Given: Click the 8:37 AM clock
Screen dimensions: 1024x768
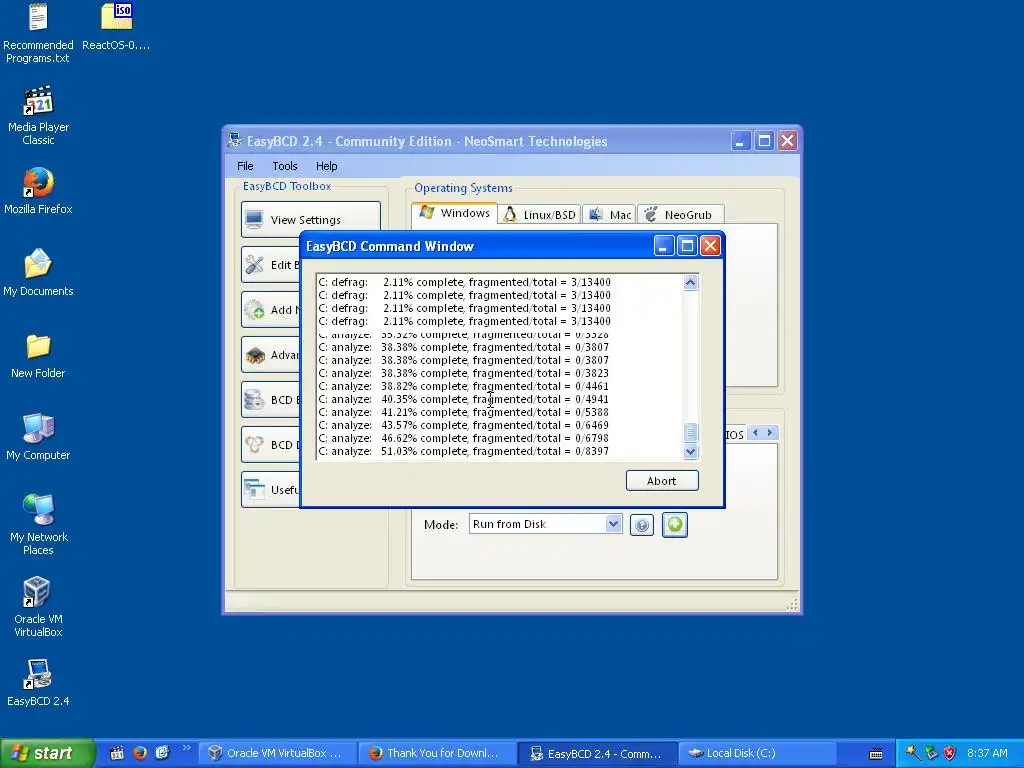Looking at the screenshot, I should coord(987,753).
